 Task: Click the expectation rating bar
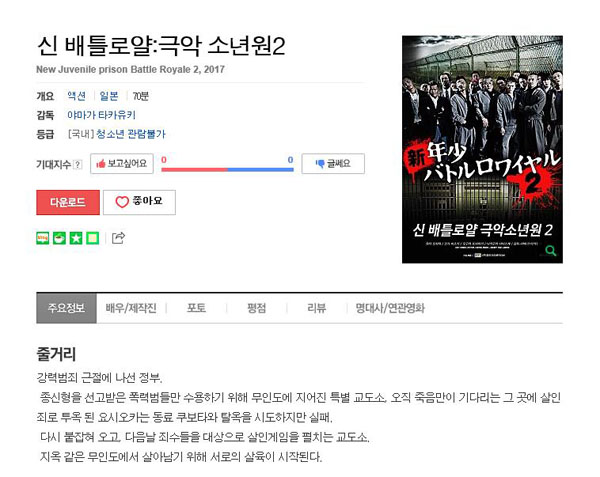227,169
